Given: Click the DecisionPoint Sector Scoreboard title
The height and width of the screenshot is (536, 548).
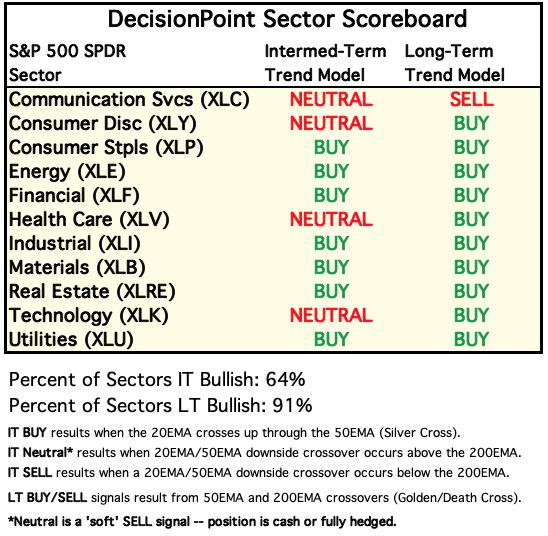Looking at the screenshot, I should 287,19.
